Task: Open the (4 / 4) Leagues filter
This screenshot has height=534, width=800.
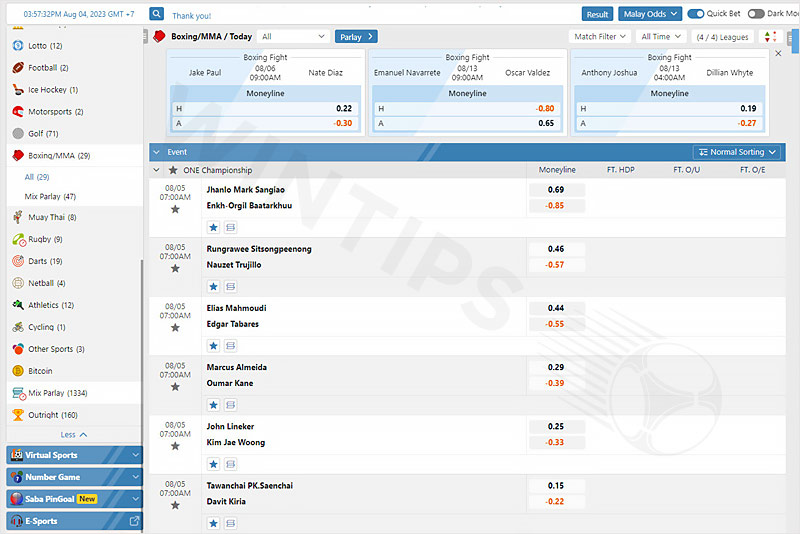Action: [x=722, y=36]
